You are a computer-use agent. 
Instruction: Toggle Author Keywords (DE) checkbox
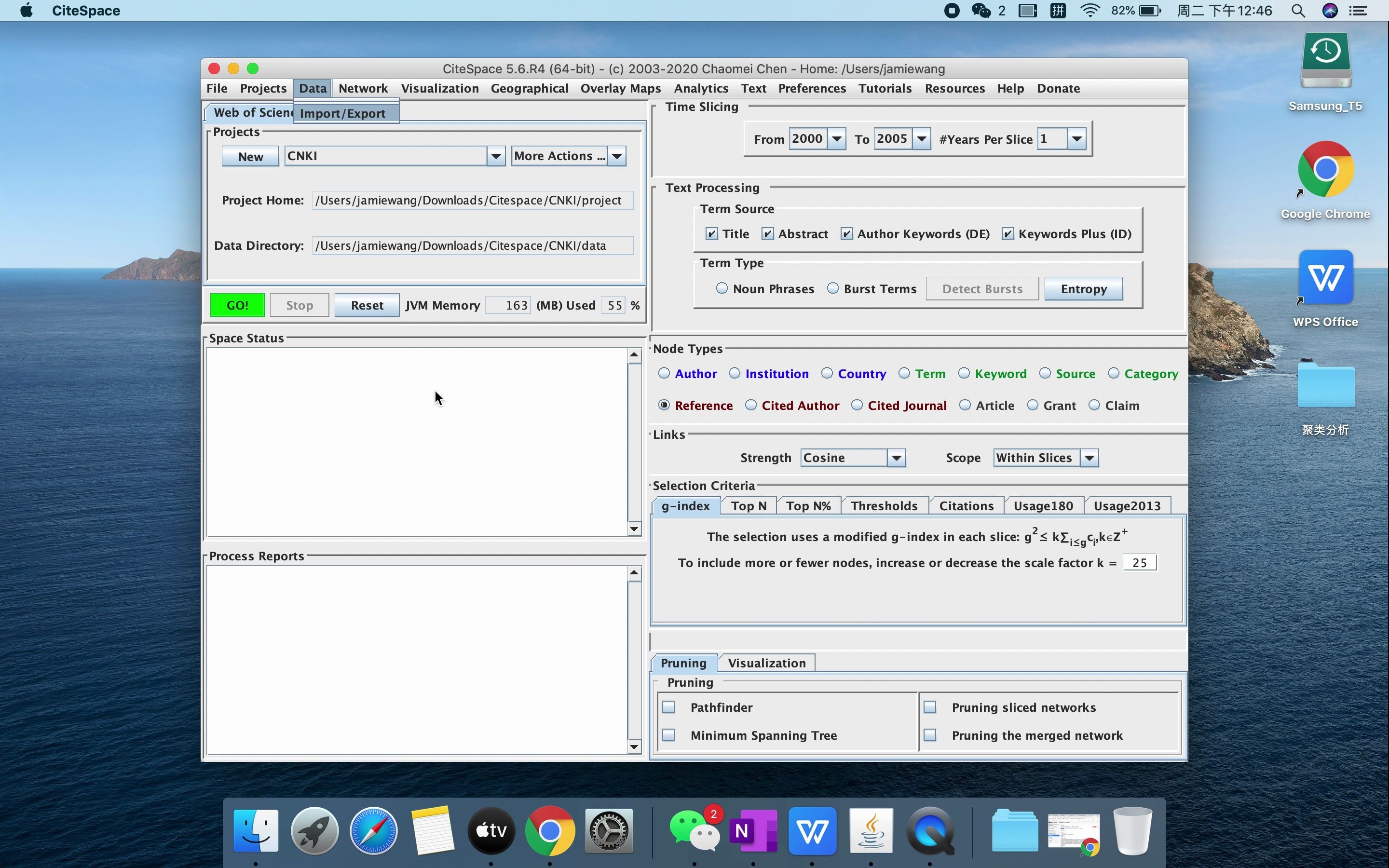(846, 234)
